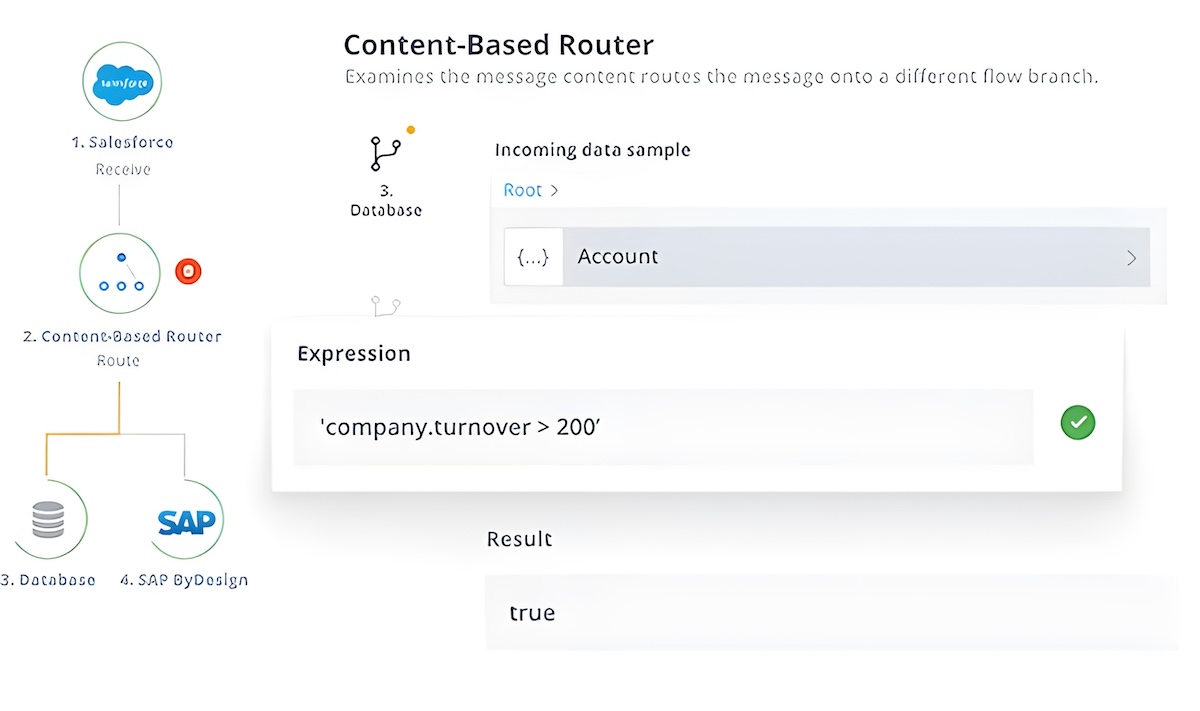This screenshot has width=1200, height=711.
Task: Edit the company.turnover expression field
Action: (x=663, y=427)
